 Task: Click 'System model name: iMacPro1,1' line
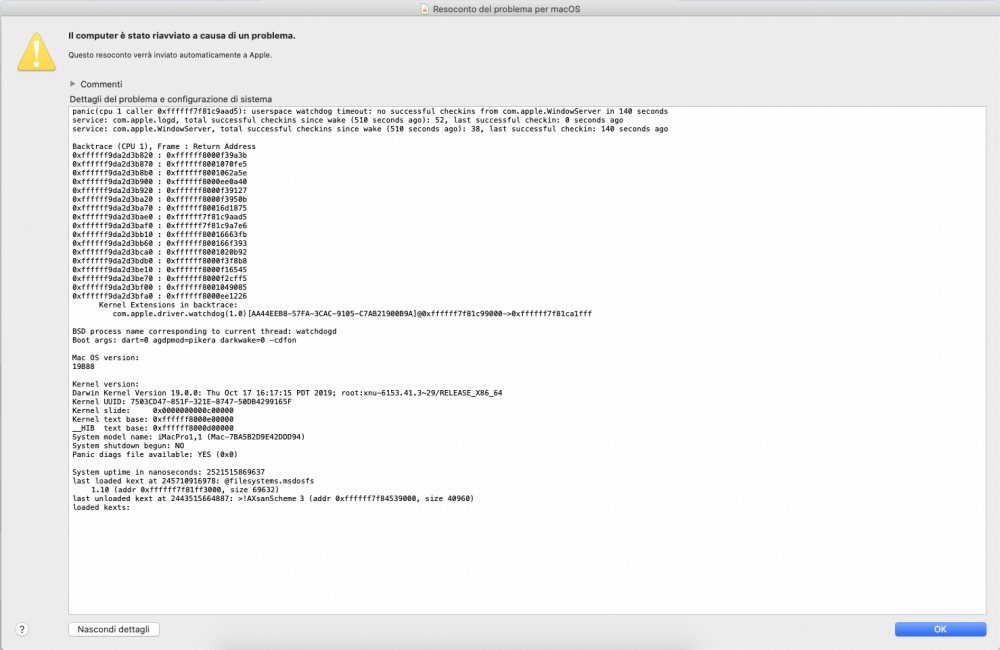(x=188, y=437)
